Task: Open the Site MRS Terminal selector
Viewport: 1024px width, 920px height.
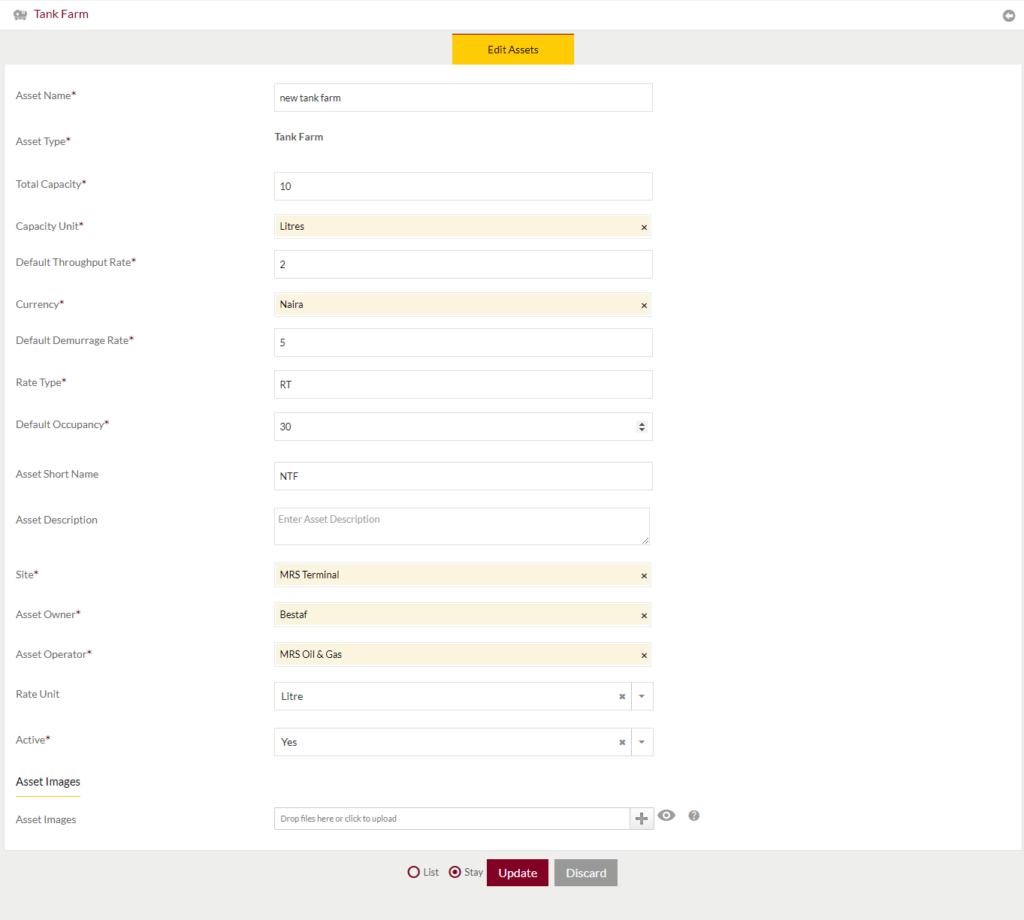Action: tap(462, 575)
